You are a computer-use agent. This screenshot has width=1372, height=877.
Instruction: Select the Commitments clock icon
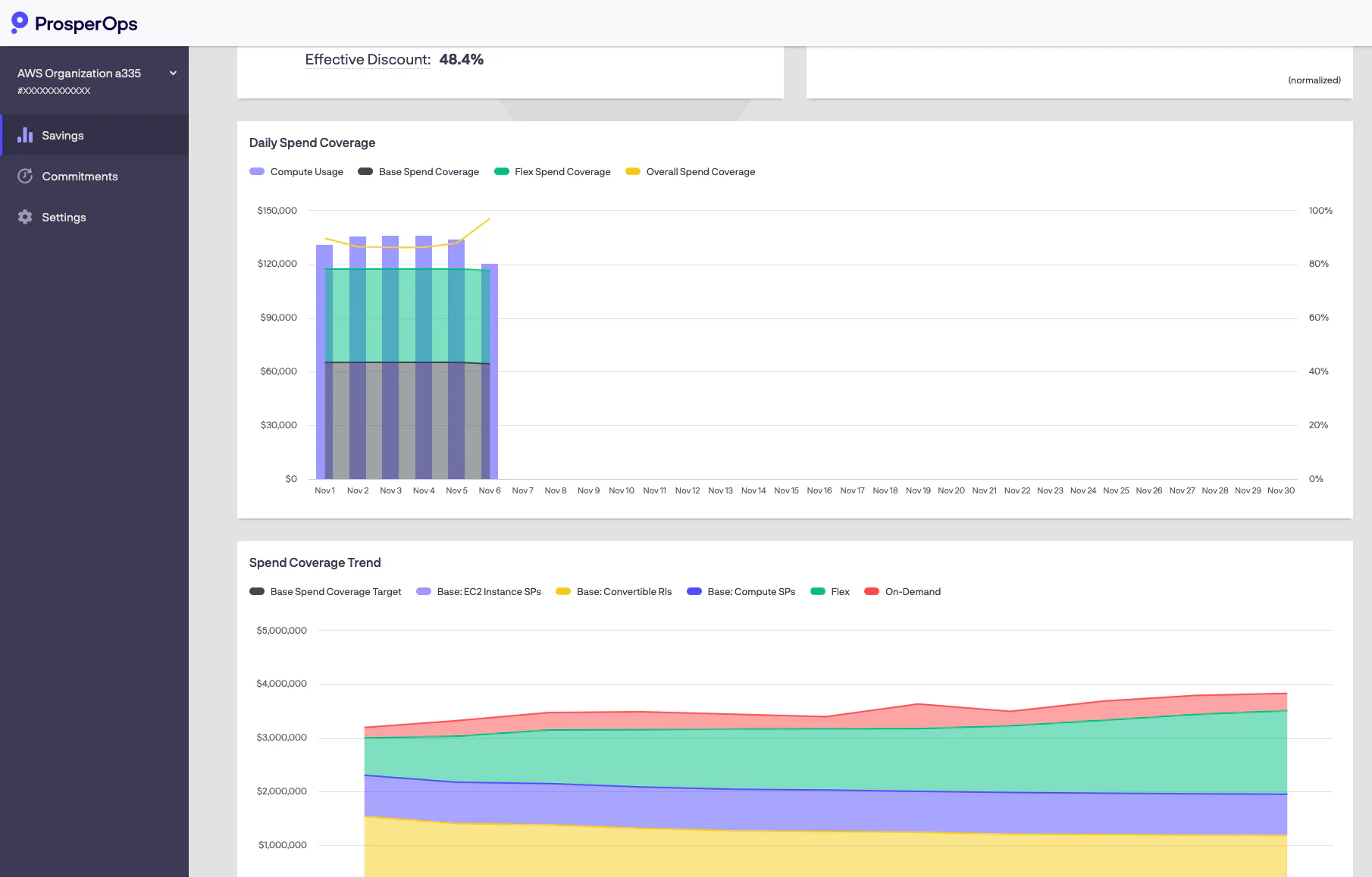[25, 176]
